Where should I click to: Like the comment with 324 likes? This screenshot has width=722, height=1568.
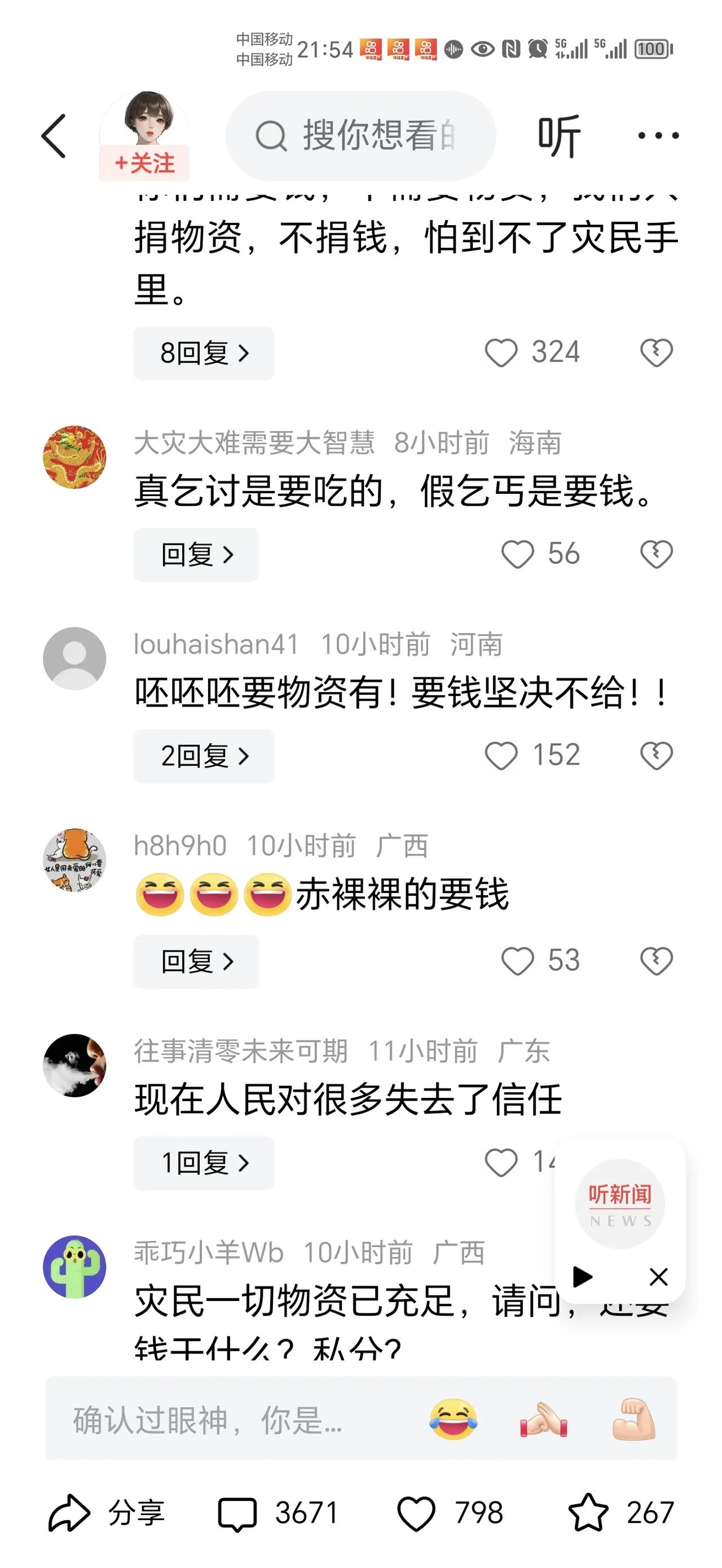click(501, 352)
